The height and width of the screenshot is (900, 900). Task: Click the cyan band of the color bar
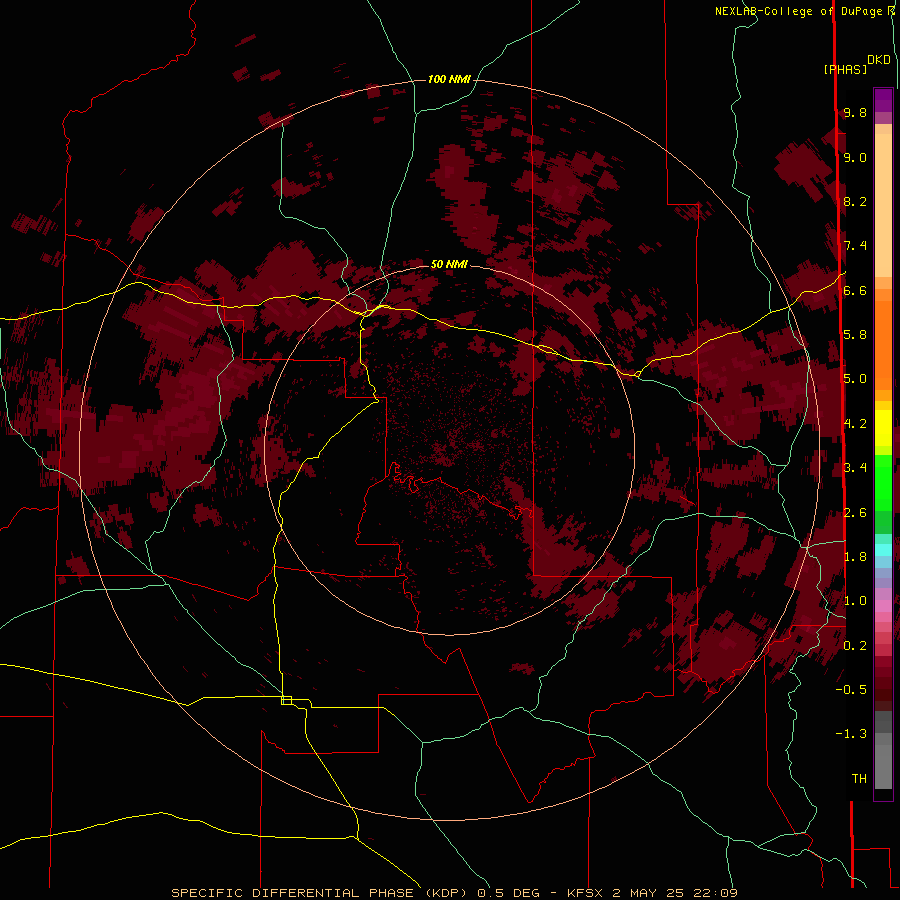click(883, 549)
